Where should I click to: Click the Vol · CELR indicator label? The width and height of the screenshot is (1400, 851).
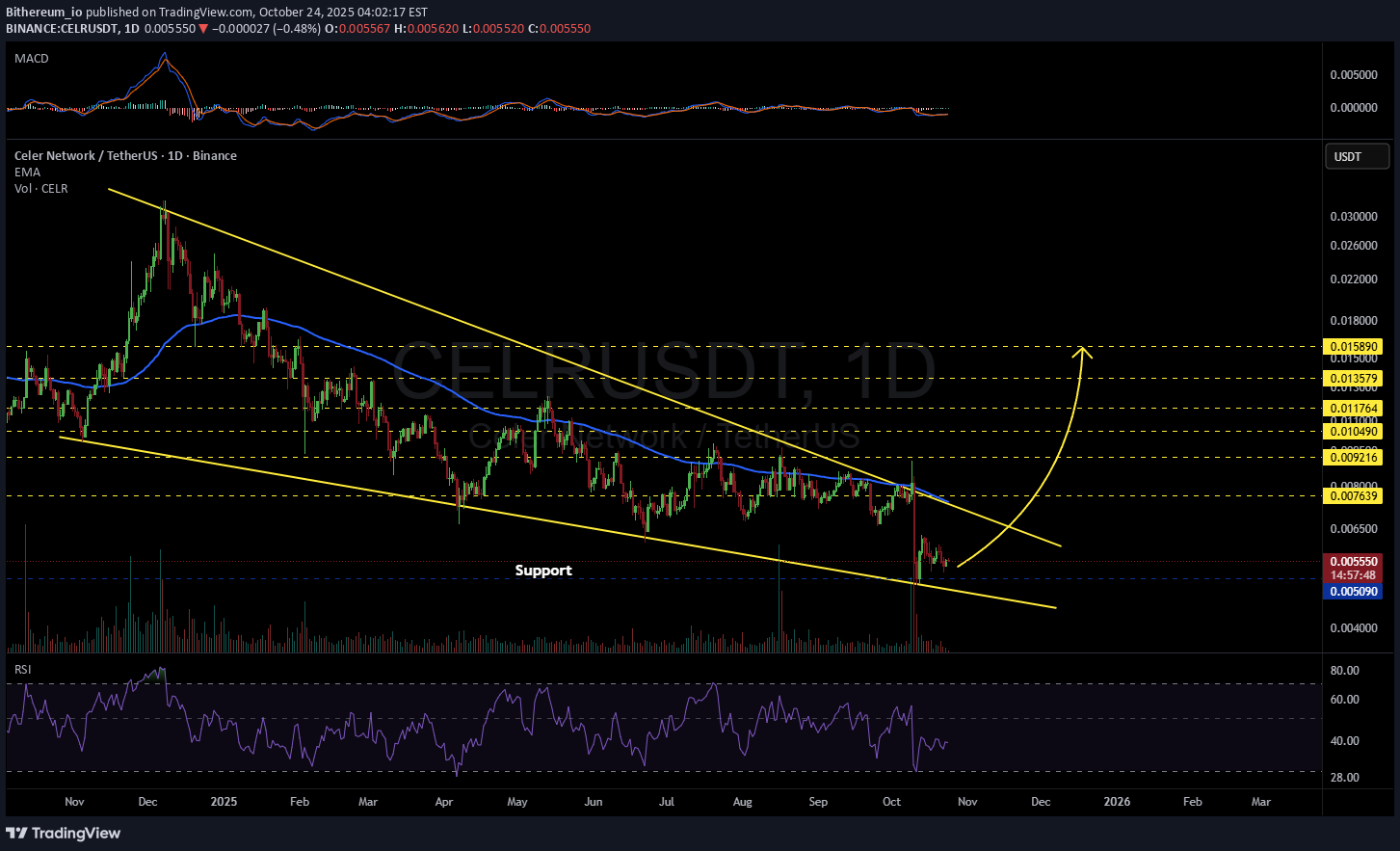[x=41, y=189]
